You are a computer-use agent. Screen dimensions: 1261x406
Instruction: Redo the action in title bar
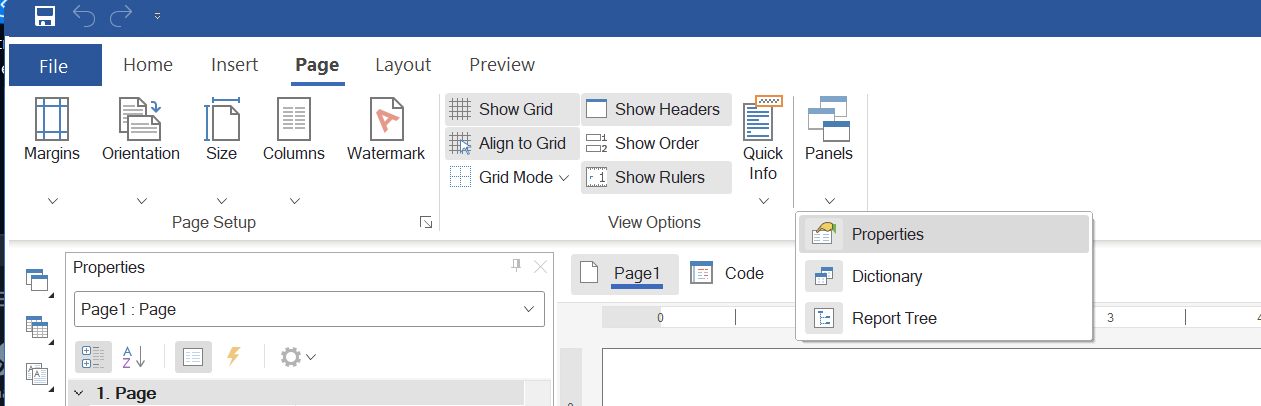tap(121, 16)
